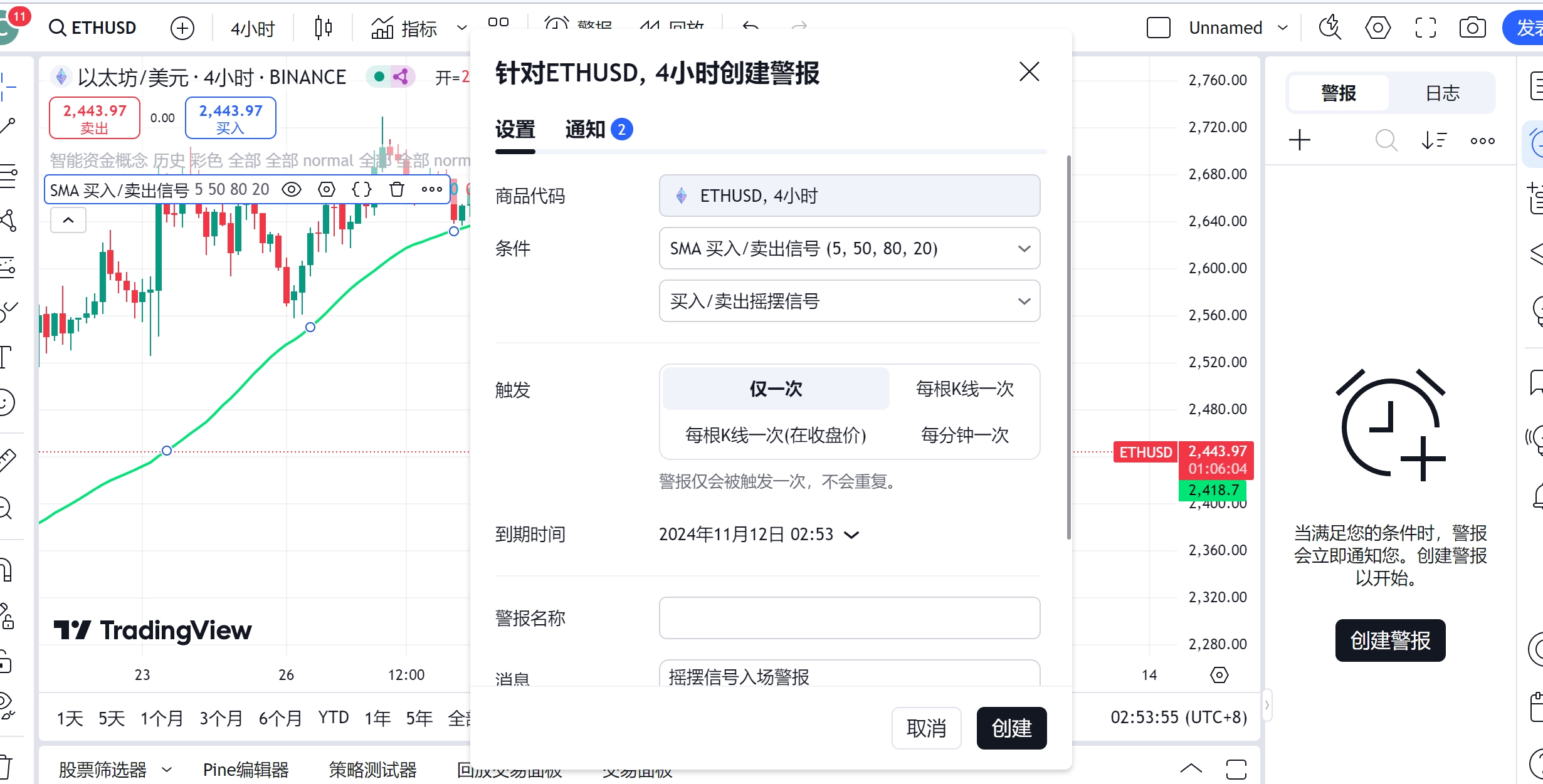
Task: Open the 指标 indicators menu
Action: click(404, 28)
